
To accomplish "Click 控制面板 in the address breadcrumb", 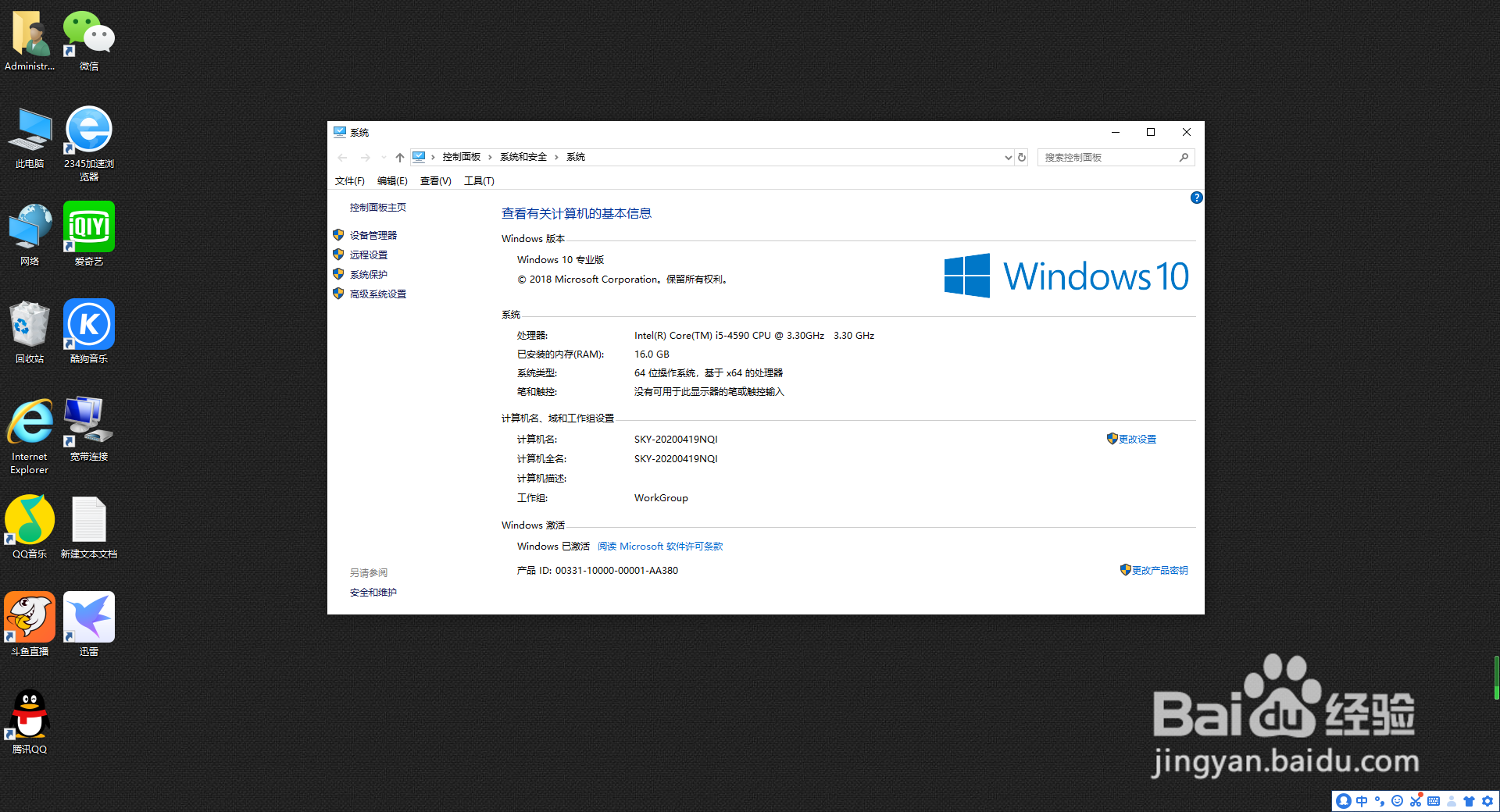I will [x=462, y=157].
